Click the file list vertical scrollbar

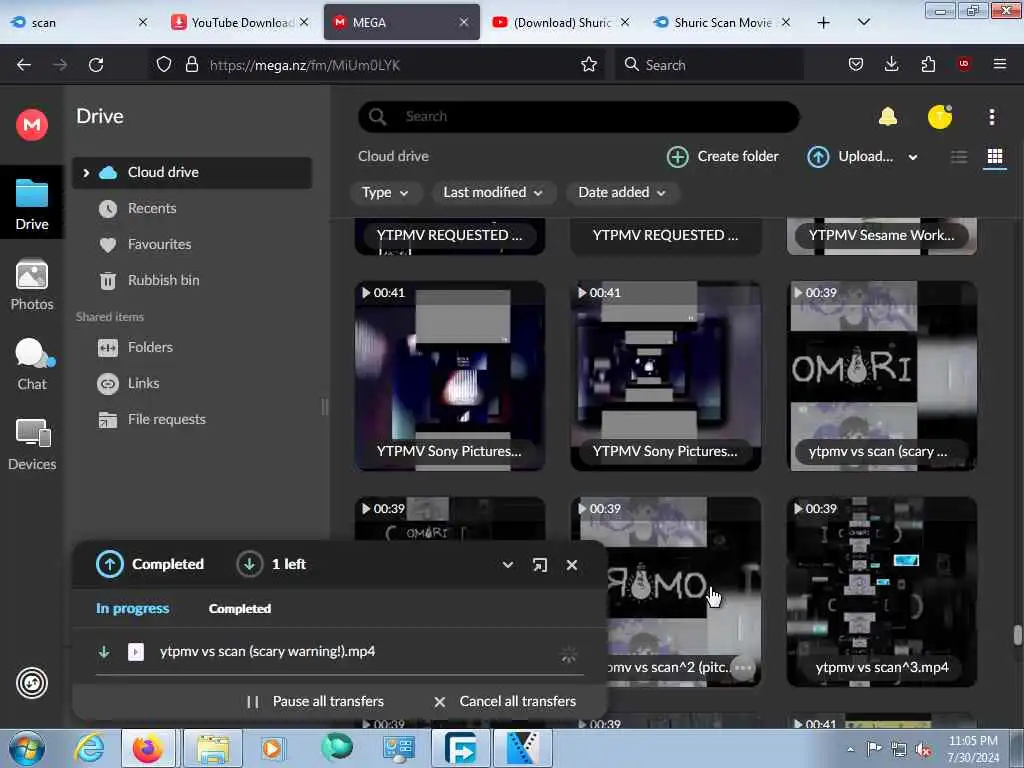click(1017, 635)
